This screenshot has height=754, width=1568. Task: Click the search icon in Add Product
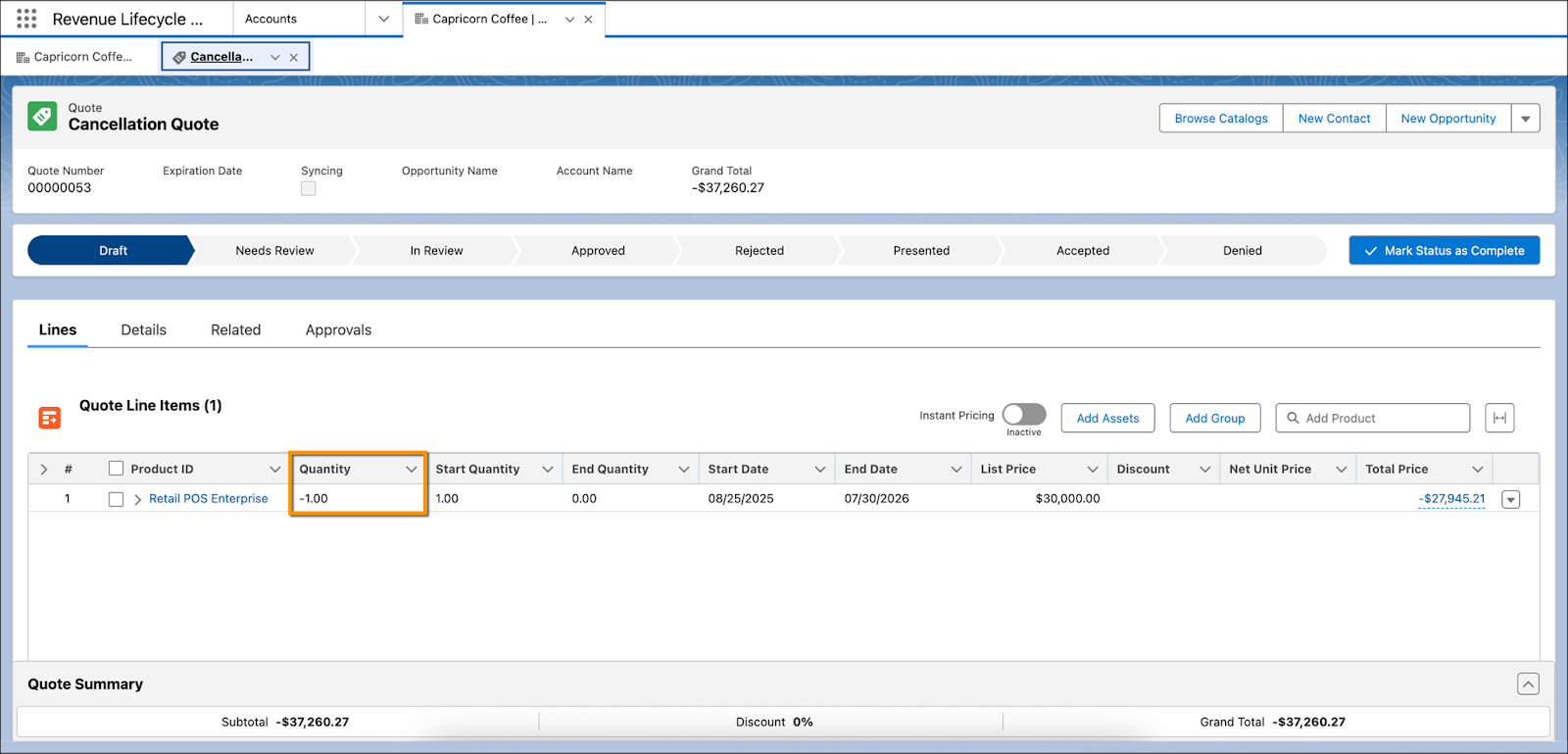[1293, 418]
